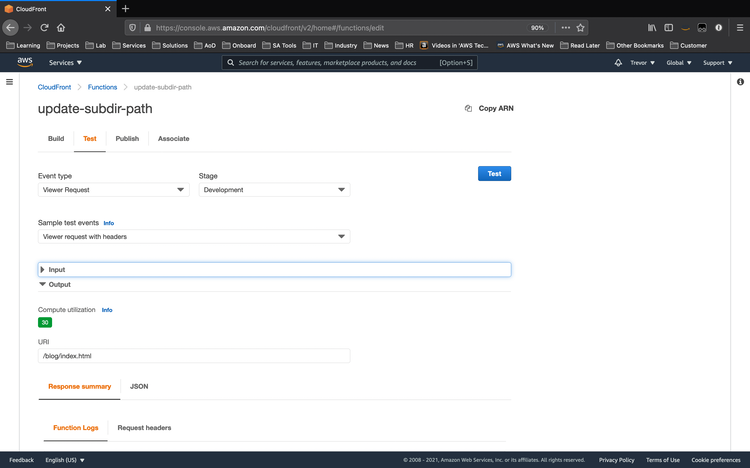Open the info panel icon at right edge
This screenshot has width=750, height=468.
pyautogui.click(x=740, y=82)
